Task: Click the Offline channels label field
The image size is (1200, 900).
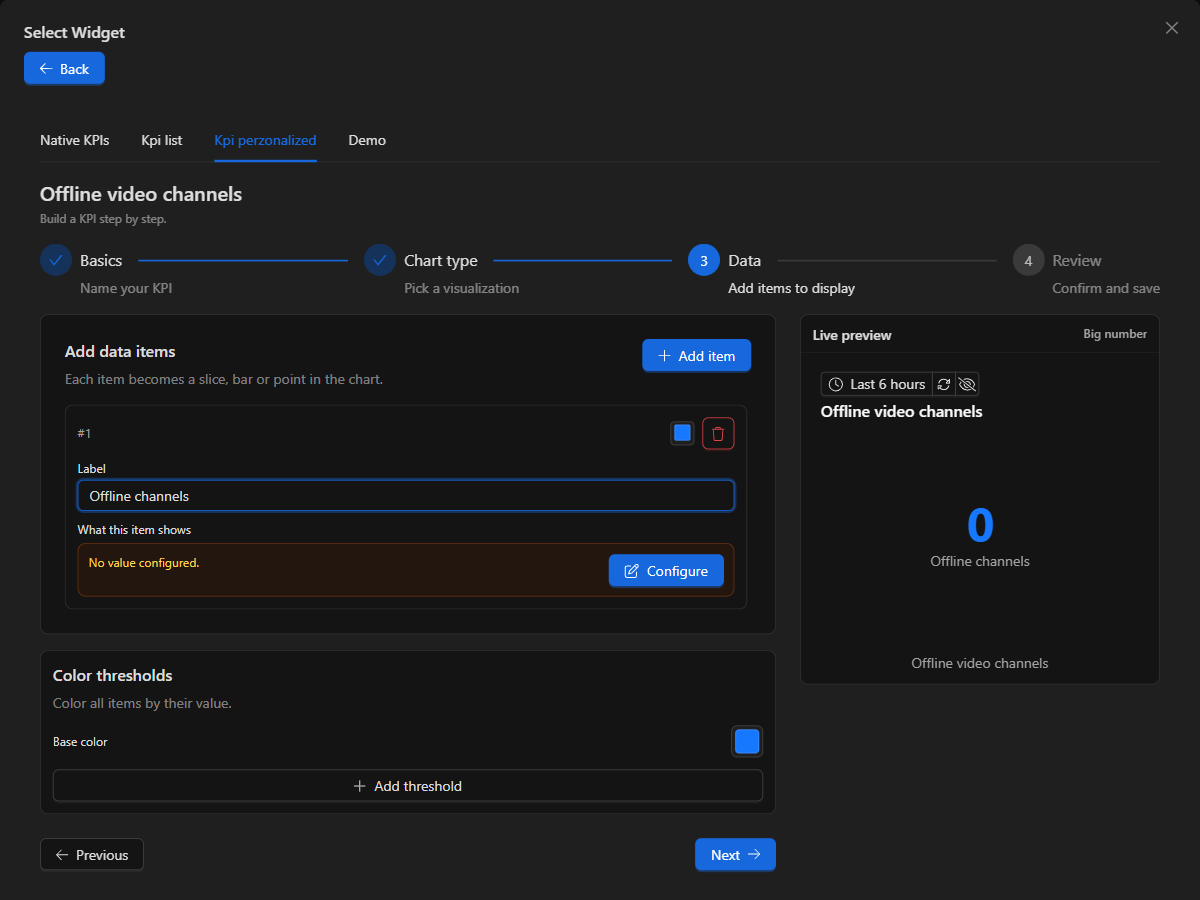Action: [x=406, y=496]
